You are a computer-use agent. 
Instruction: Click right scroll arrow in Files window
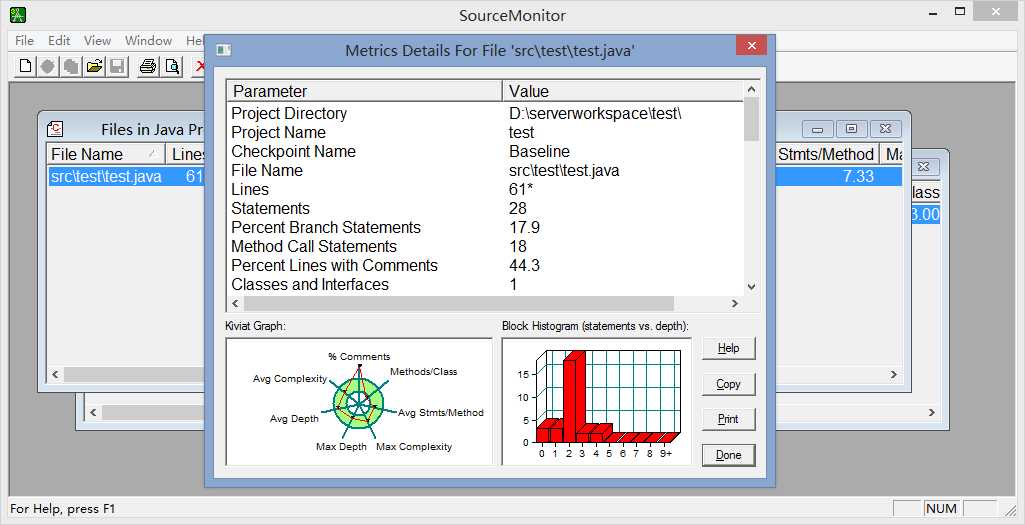[x=894, y=375]
